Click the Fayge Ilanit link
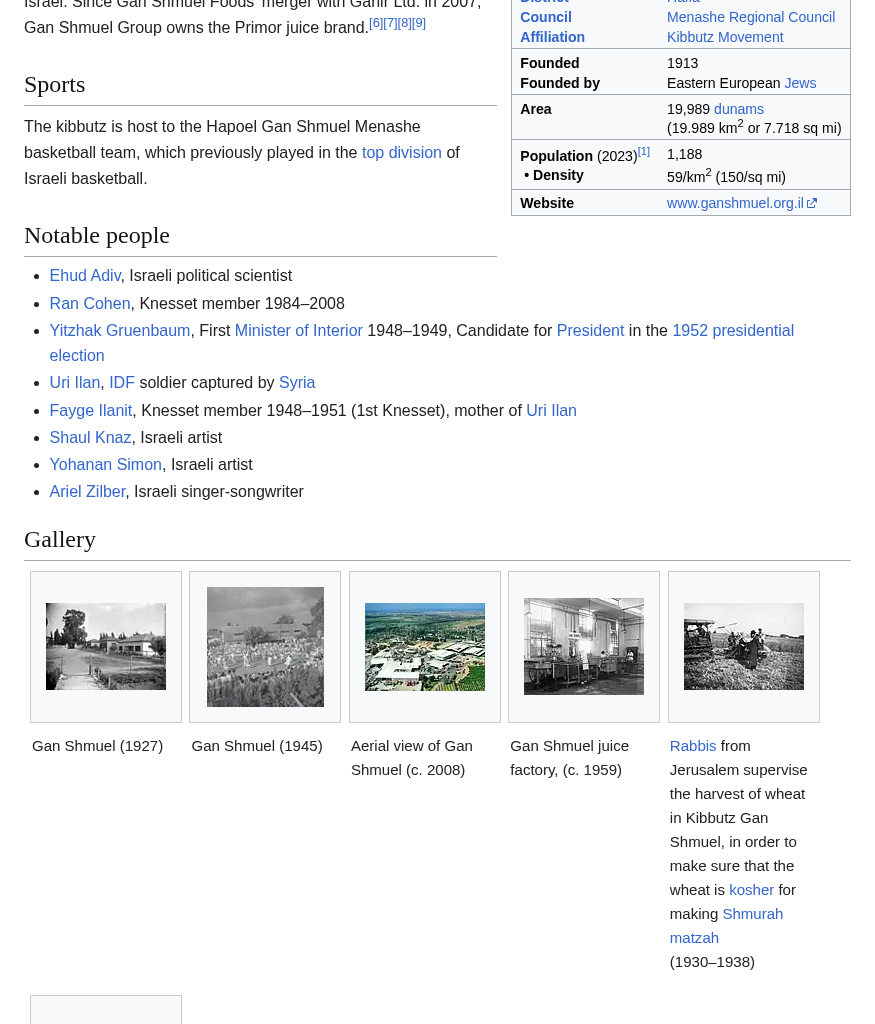The image size is (875, 1024). (x=91, y=410)
